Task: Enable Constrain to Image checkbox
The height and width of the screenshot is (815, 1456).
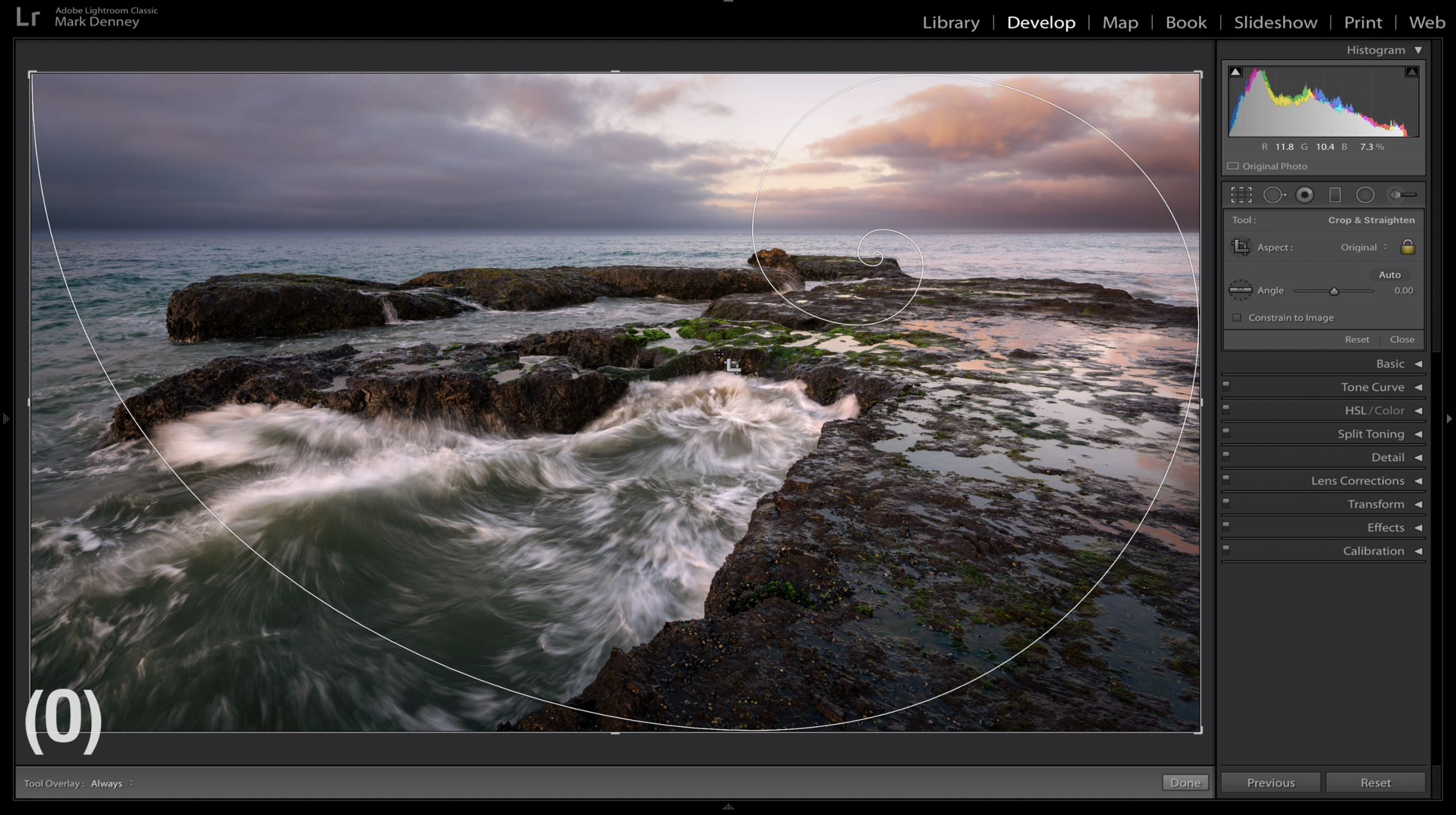Action: click(1236, 318)
